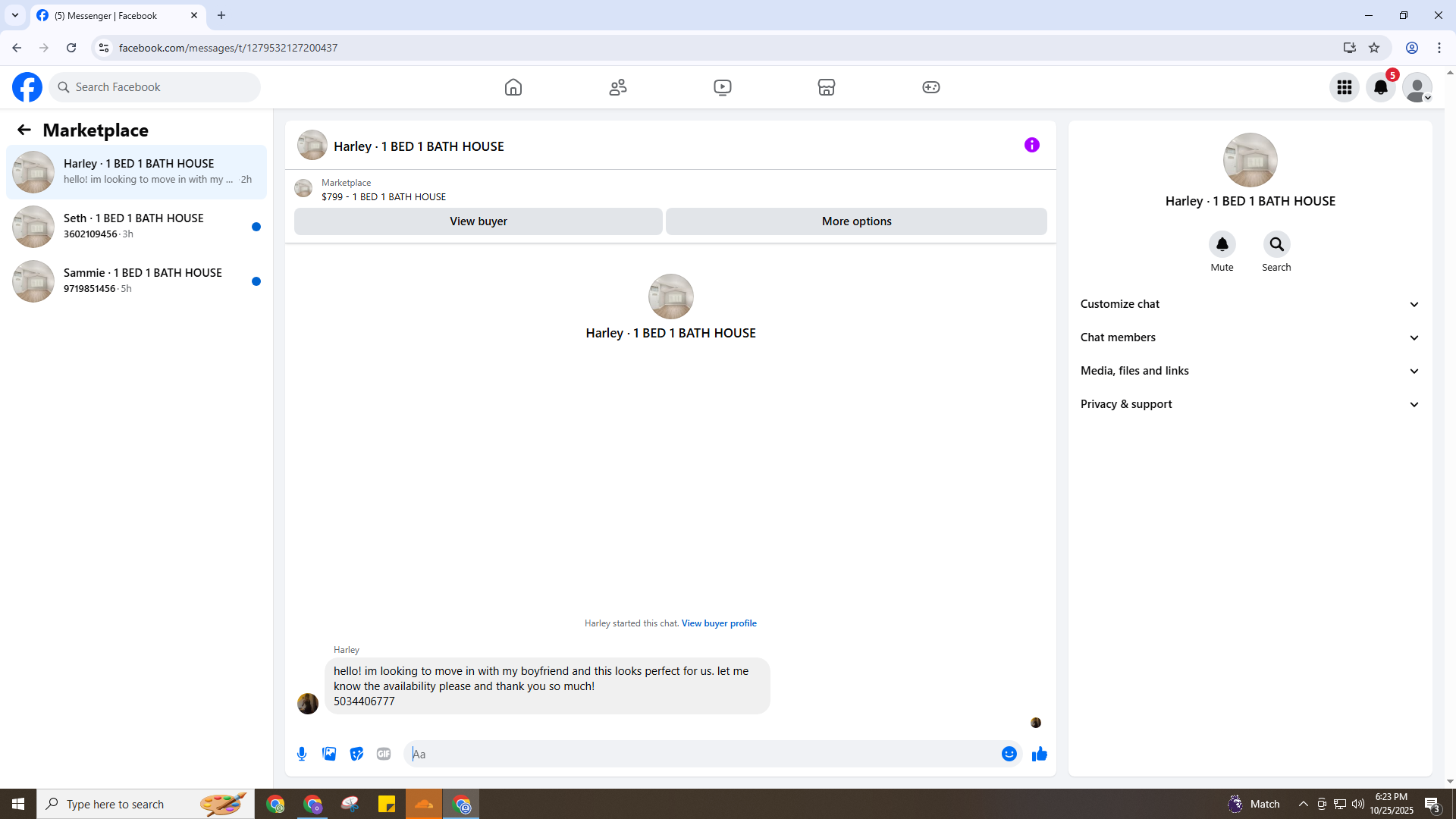Expand the Privacy & support section
This screenshot has height=819, width=1456.
coord(1249,404)
